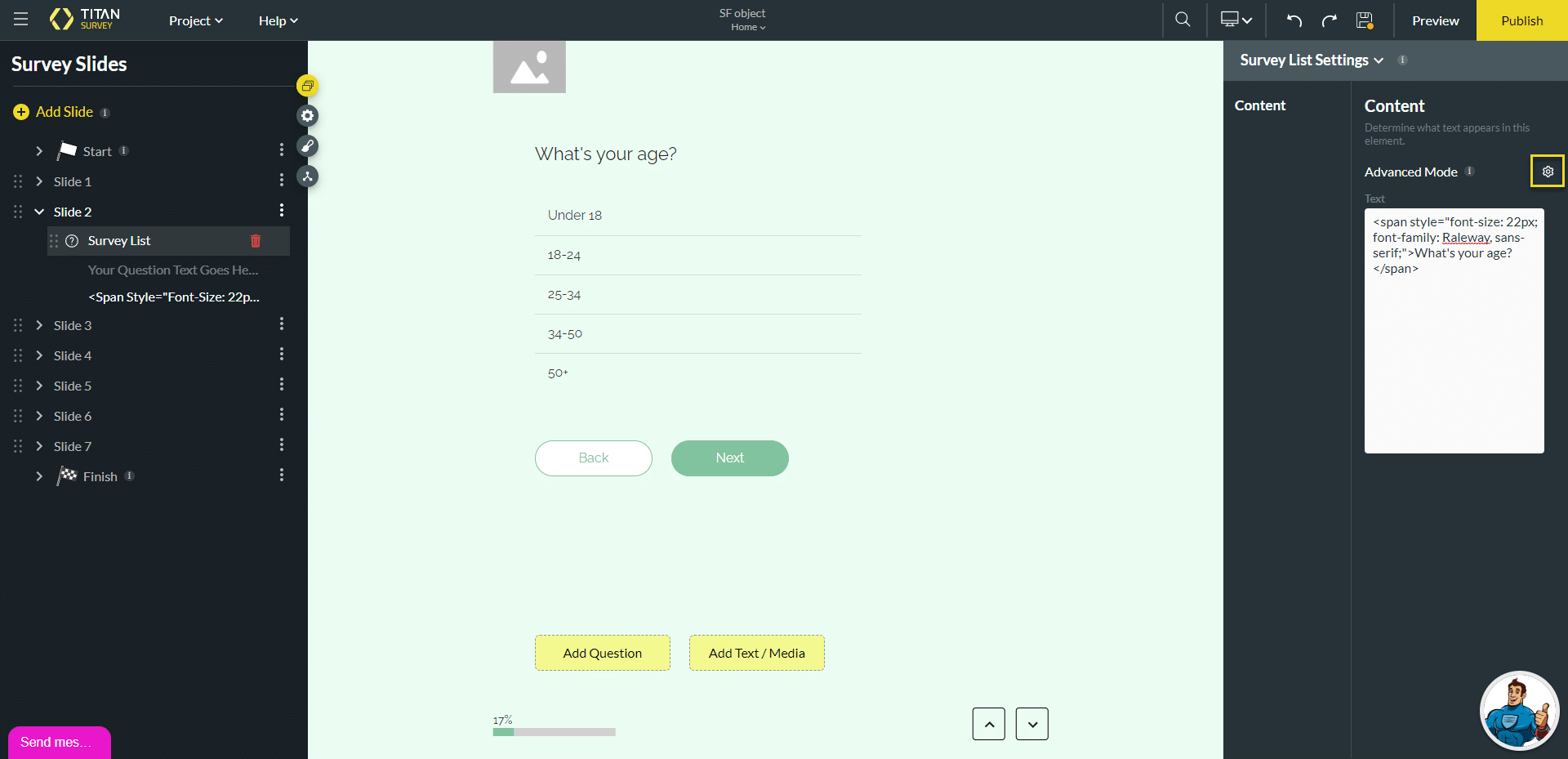Open the Project menu
1568x759 pixels.
(195, 21)
